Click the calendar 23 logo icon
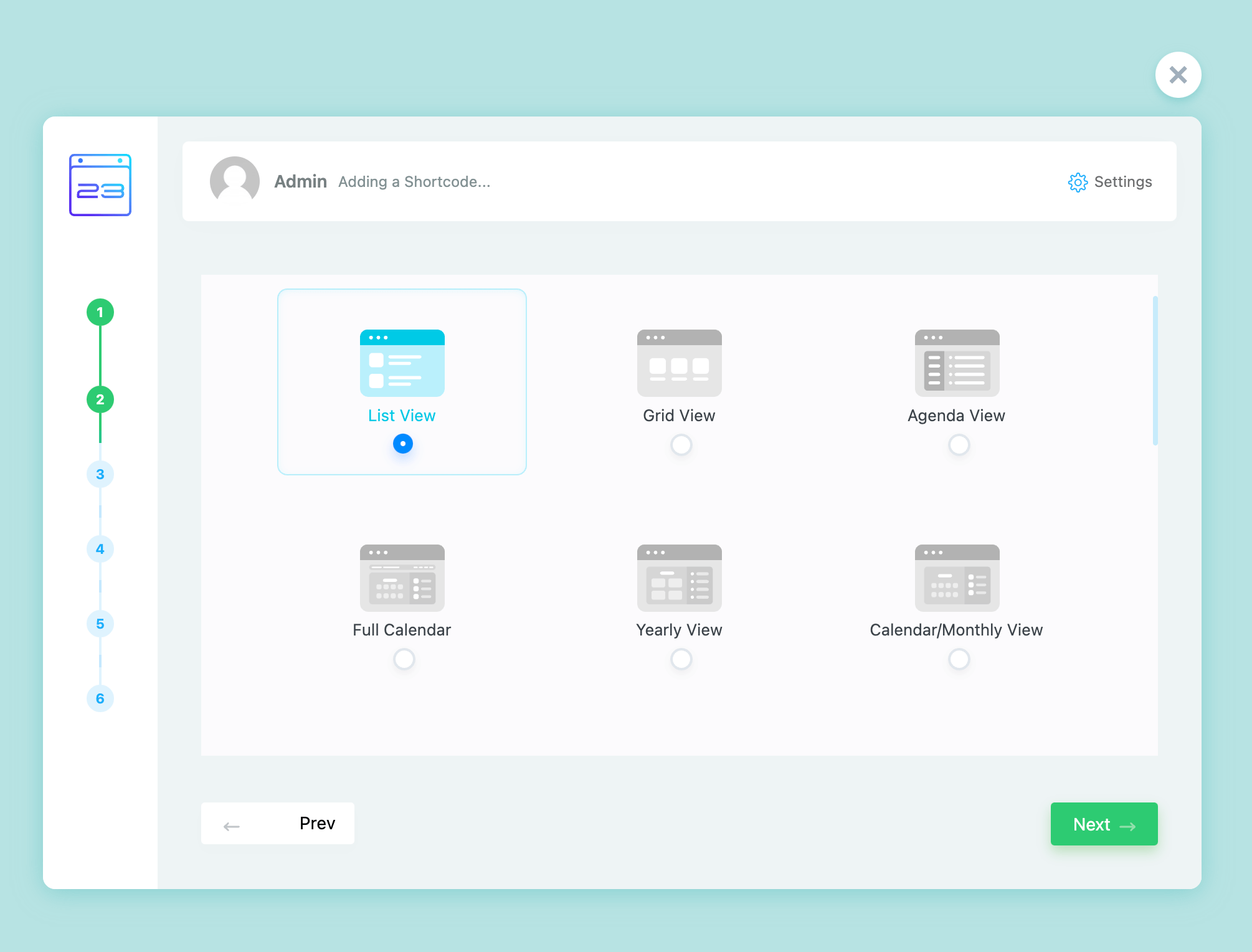The image size is (1252, 952). click(x=100, y=185)
